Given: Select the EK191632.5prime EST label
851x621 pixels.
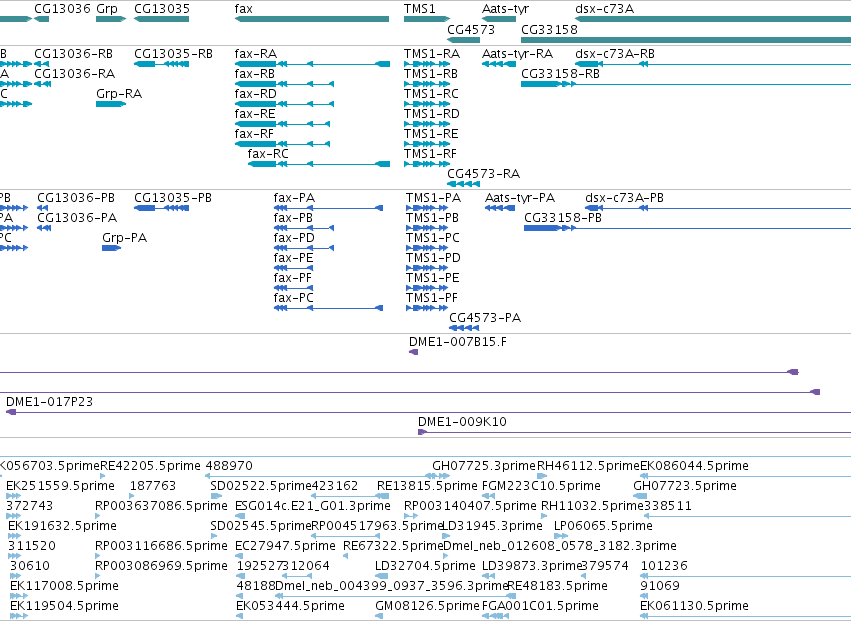Looking at the screenshot, I should pyautogui.click(x=62, y=525).
